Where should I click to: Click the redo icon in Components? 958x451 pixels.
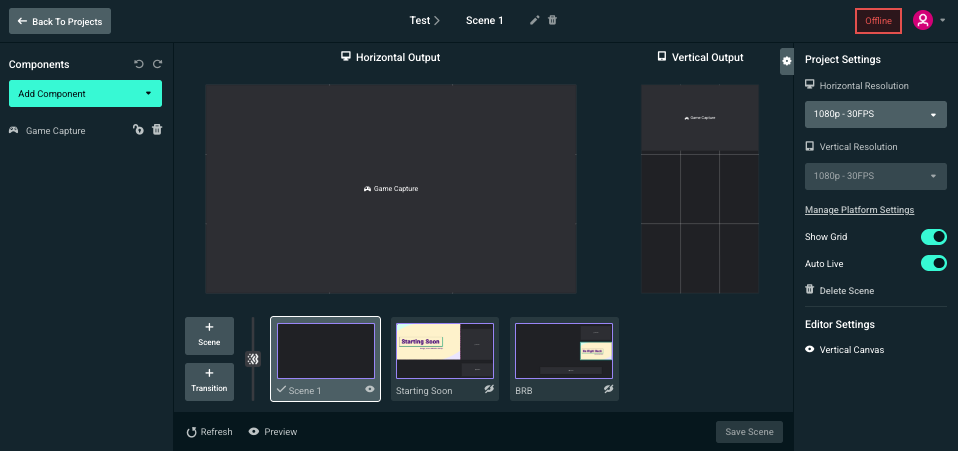click(157, 64)
